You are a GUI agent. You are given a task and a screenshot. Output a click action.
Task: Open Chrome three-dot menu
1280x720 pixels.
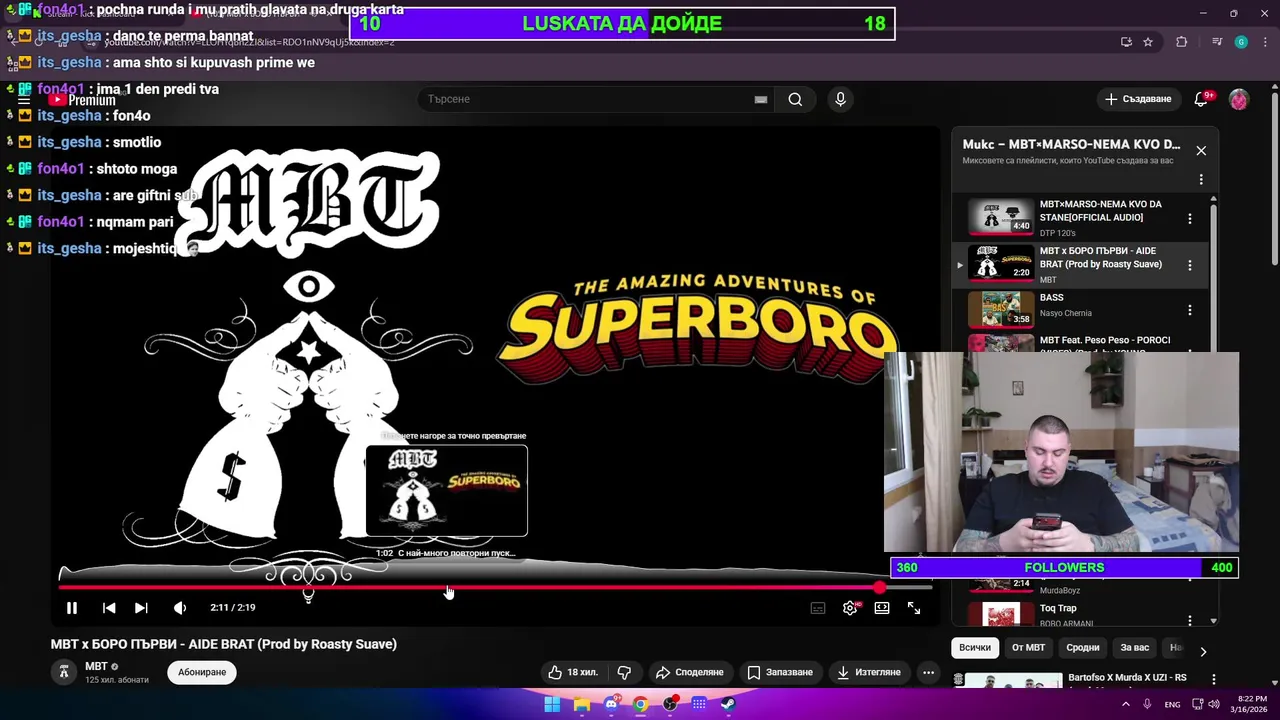pos(1265,42)
